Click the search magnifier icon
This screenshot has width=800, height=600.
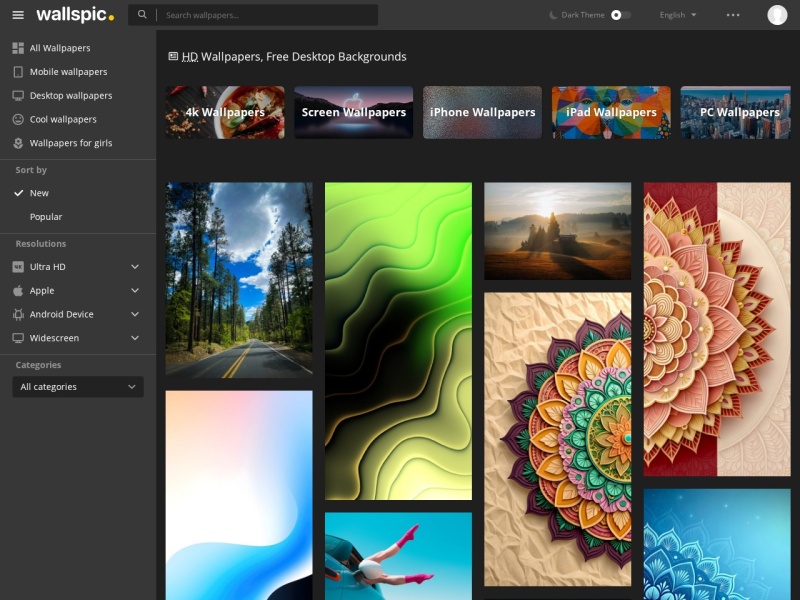[x=142, y=15]
